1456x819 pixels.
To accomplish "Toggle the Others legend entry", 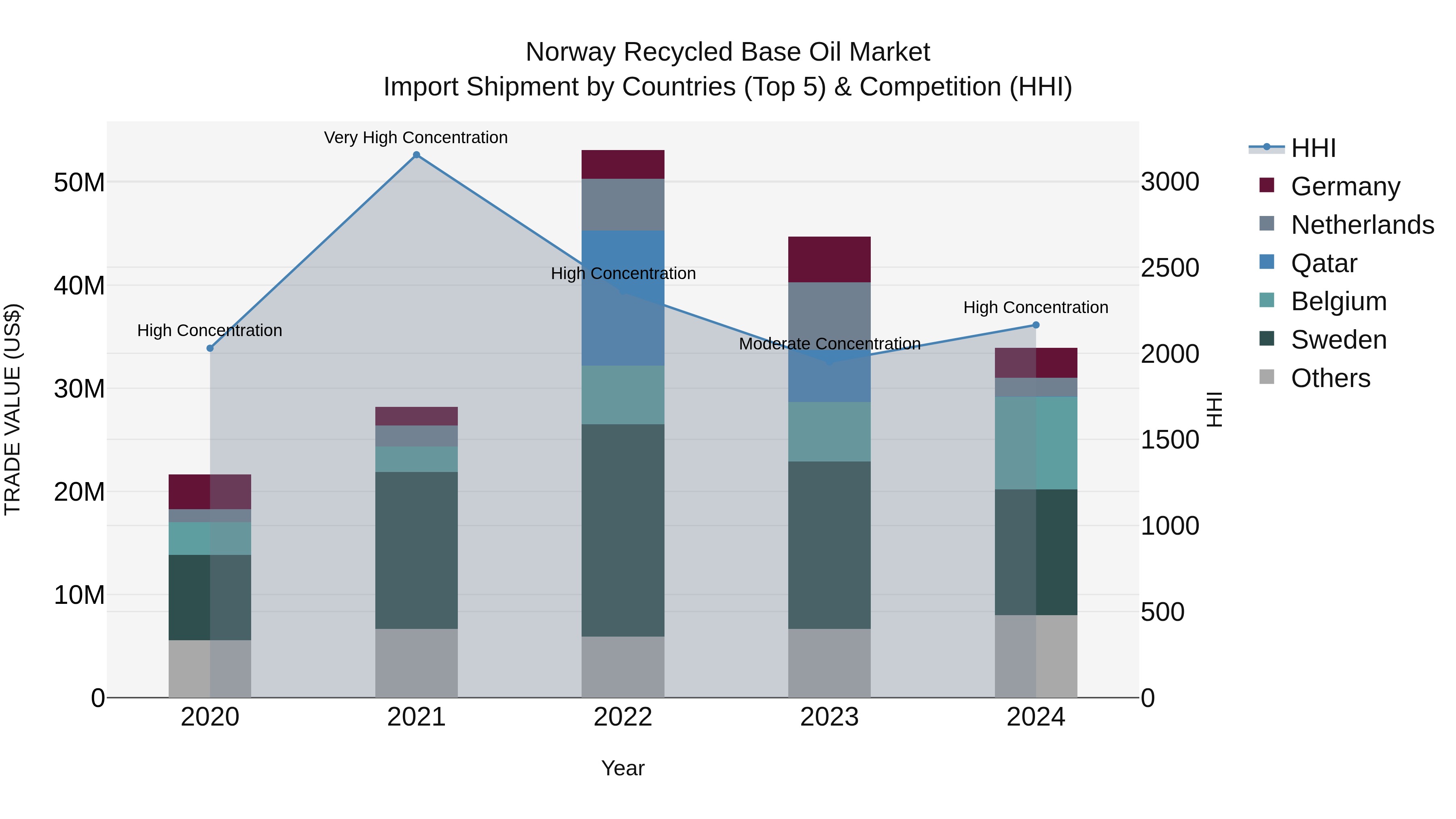I will click(x=1315, y=378).
